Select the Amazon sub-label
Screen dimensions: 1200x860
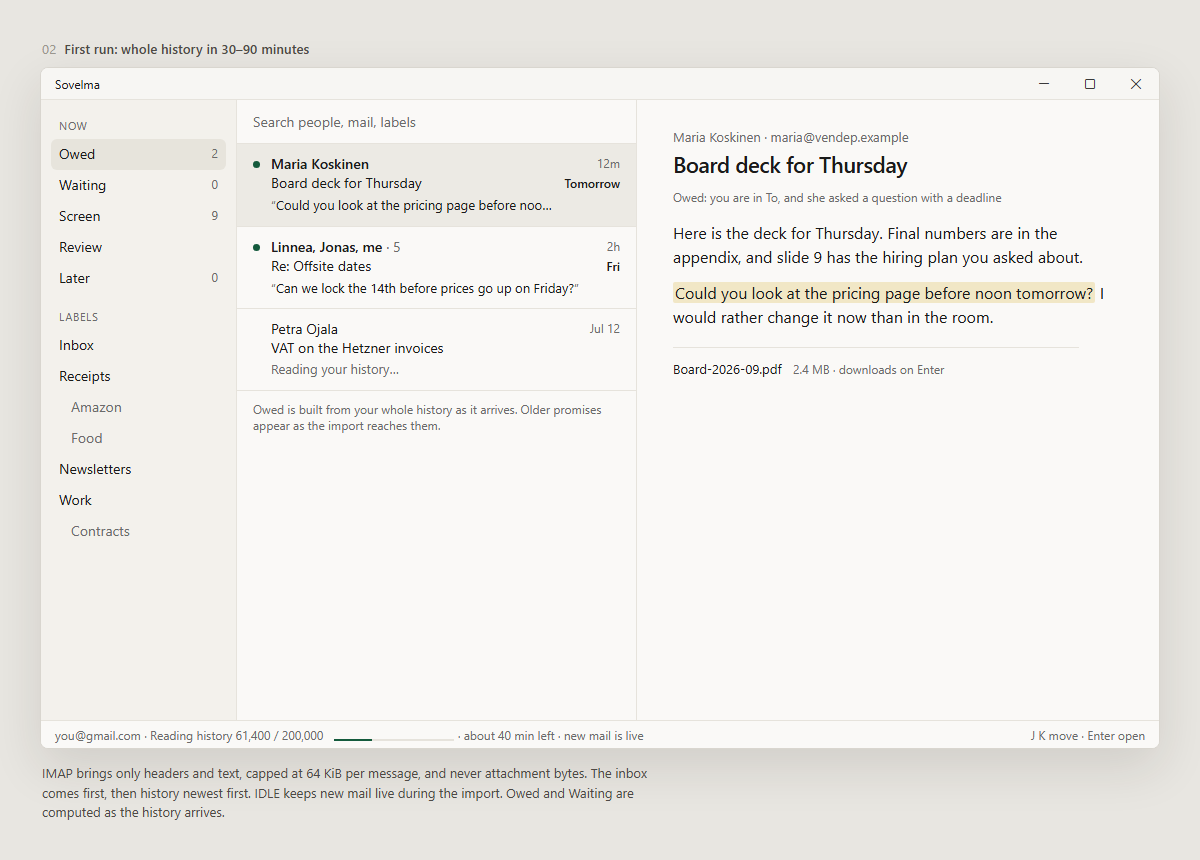[138, 407]
